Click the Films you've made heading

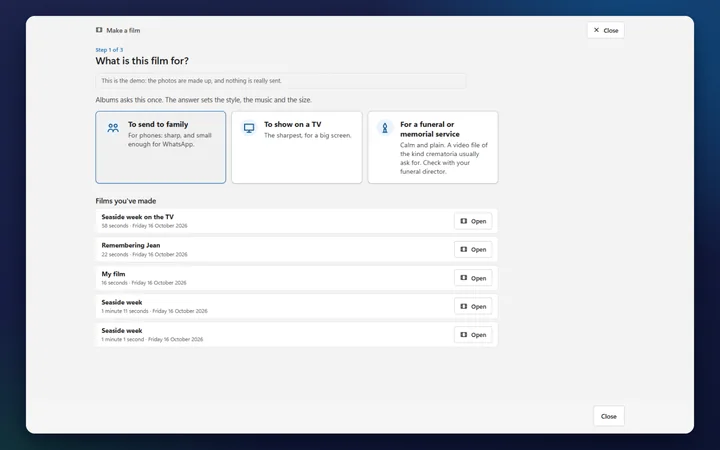click(x=126, y=201)
